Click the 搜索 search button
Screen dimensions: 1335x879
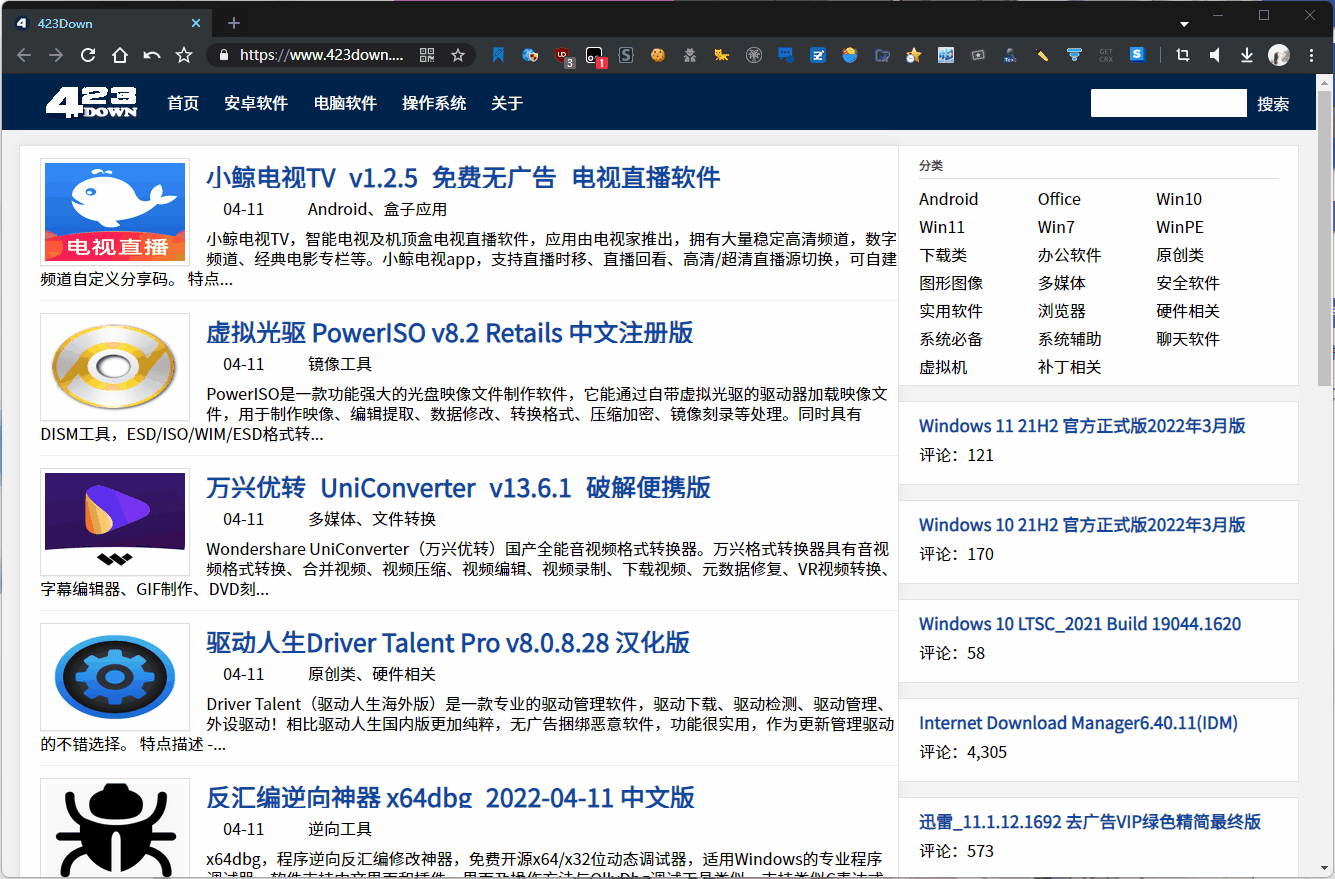point(1273,104)
